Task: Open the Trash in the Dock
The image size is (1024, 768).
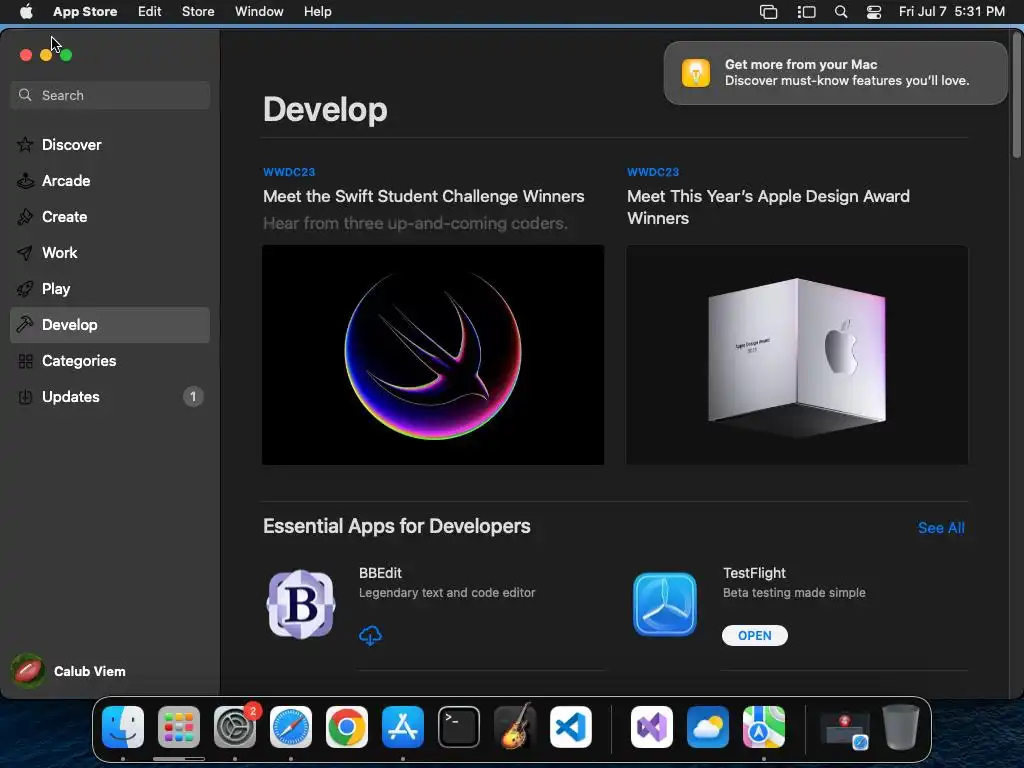Action: click(x=901, y=727)
